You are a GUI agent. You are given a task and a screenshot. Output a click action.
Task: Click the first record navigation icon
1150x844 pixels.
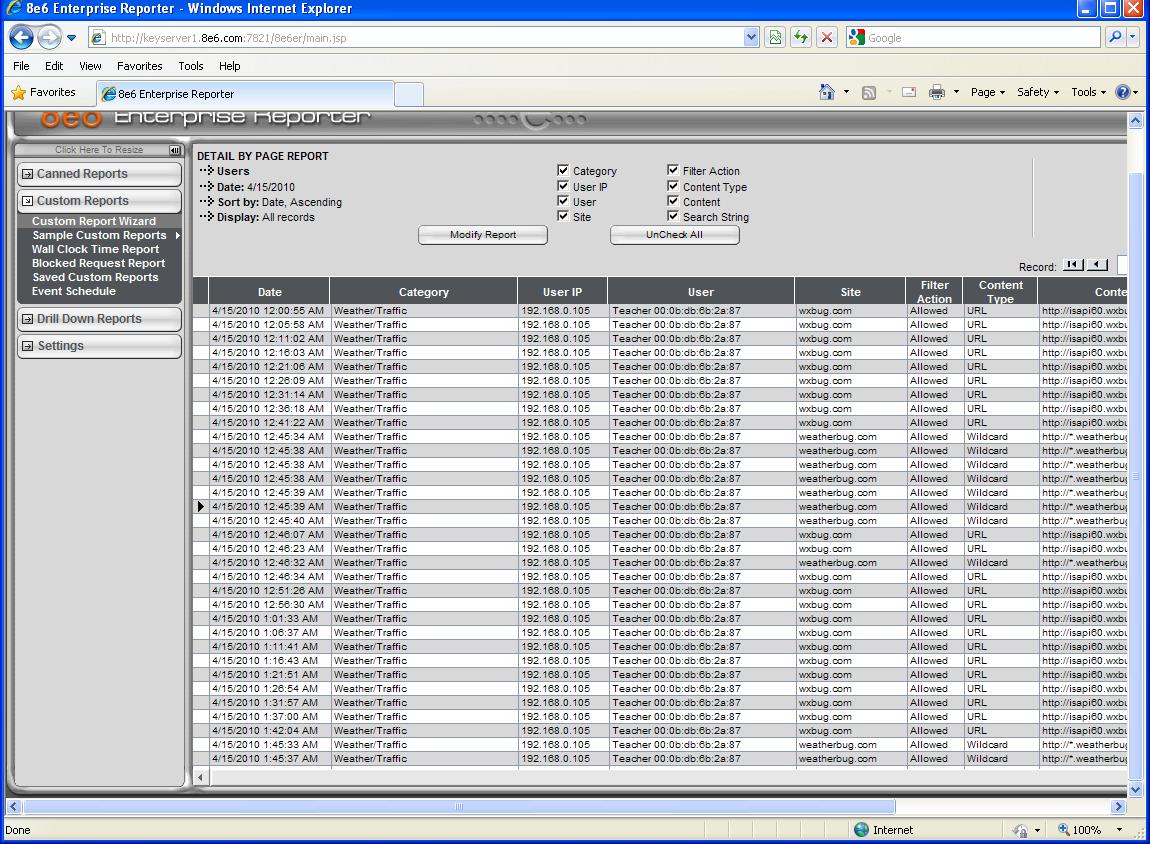1072,265
